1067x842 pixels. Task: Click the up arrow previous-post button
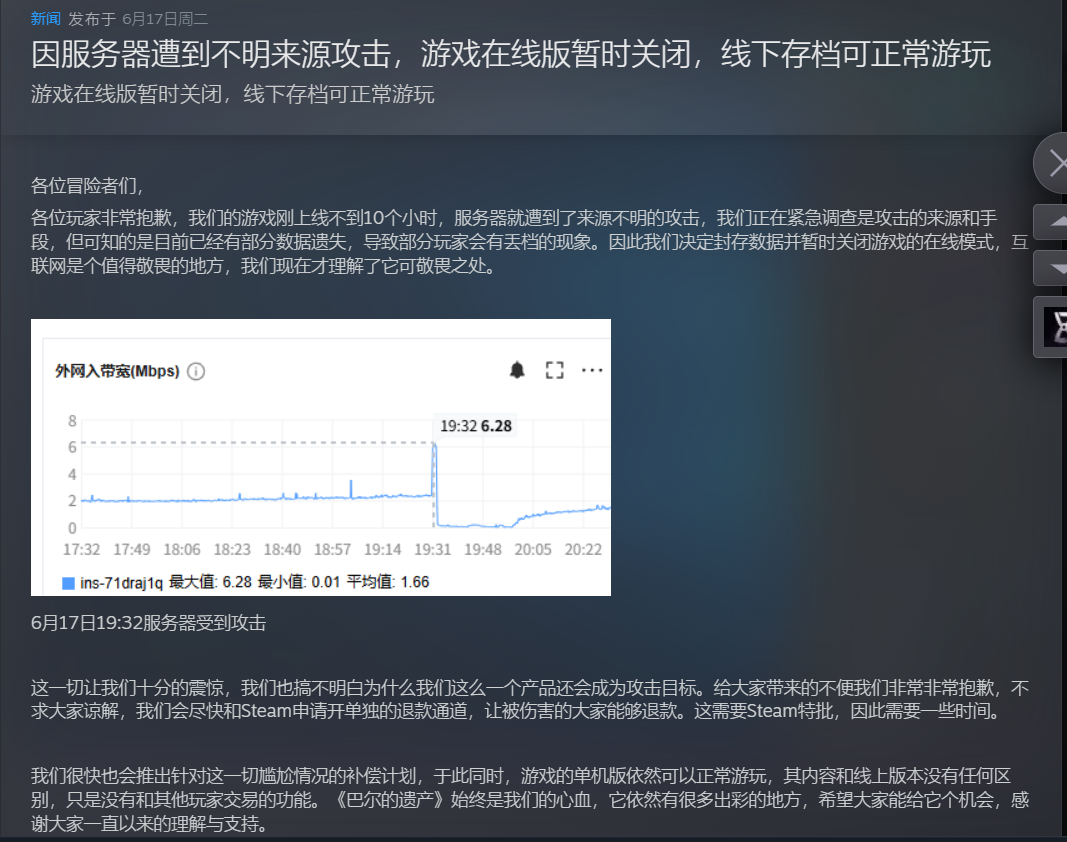[x=1051, y=221]
